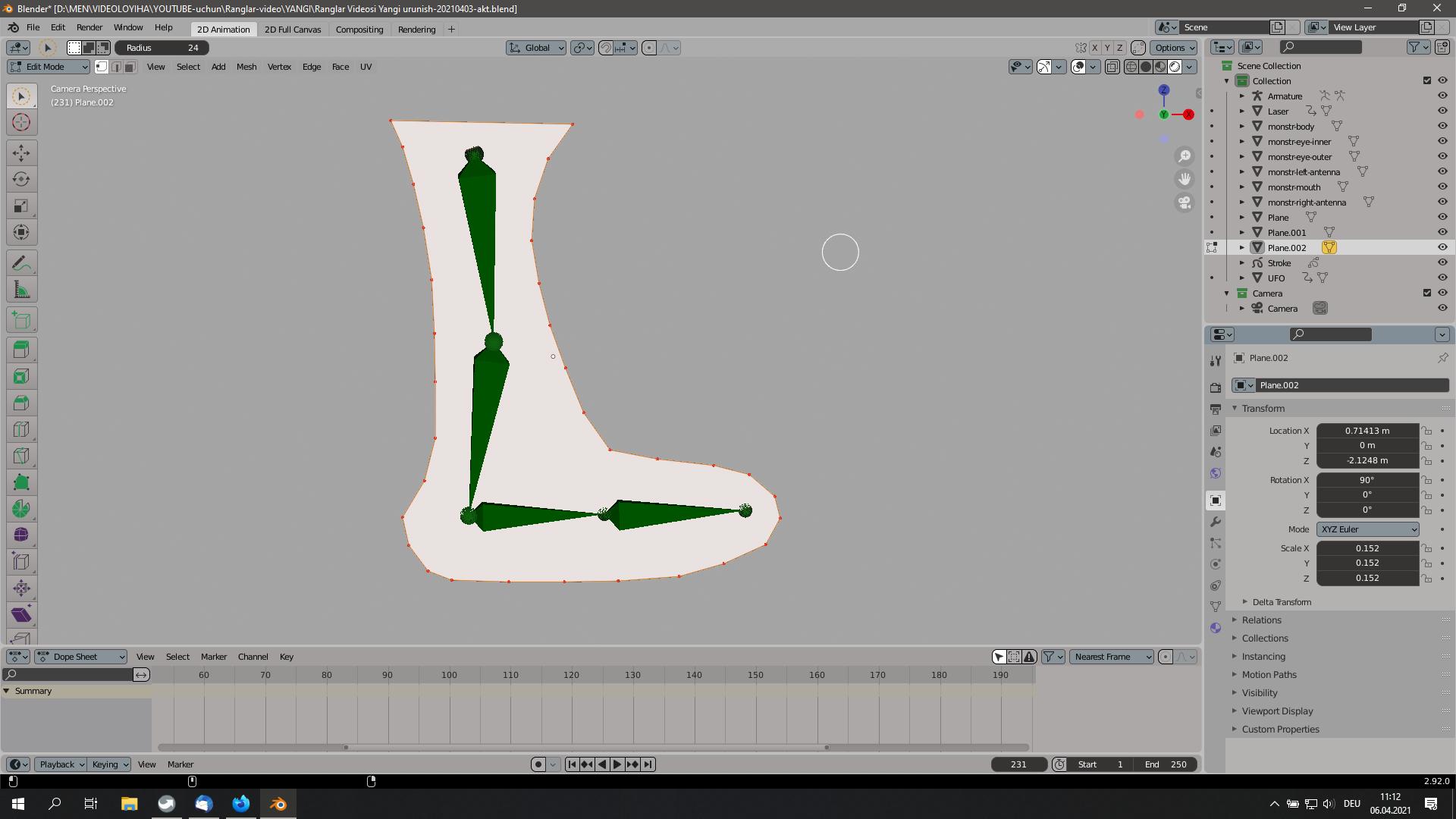
Task: Open the Edit Mode dropdown
Action: click(49, 67)
